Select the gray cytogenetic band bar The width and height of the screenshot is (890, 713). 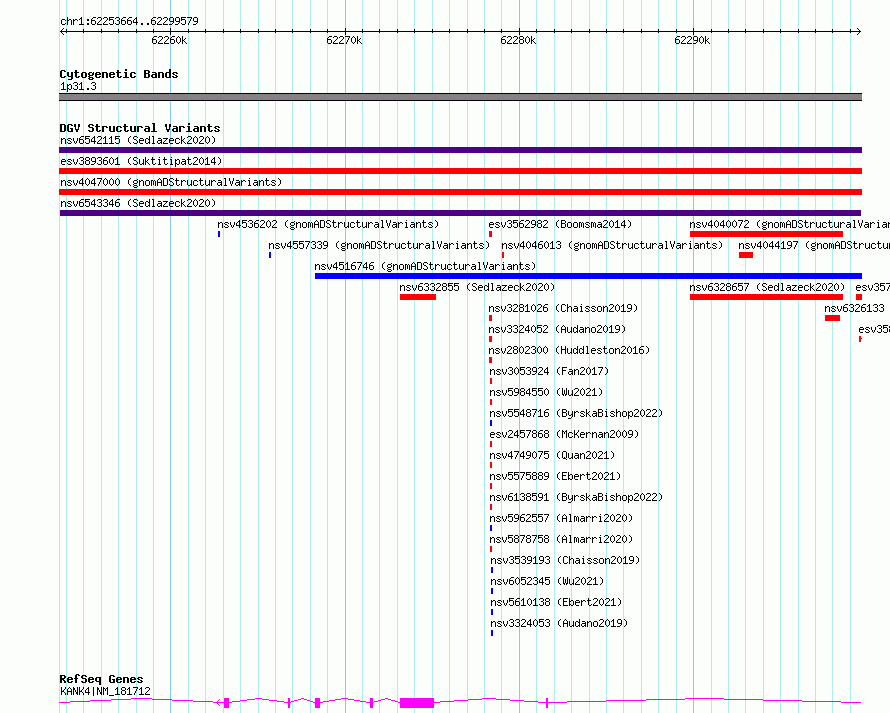point(460,97)
